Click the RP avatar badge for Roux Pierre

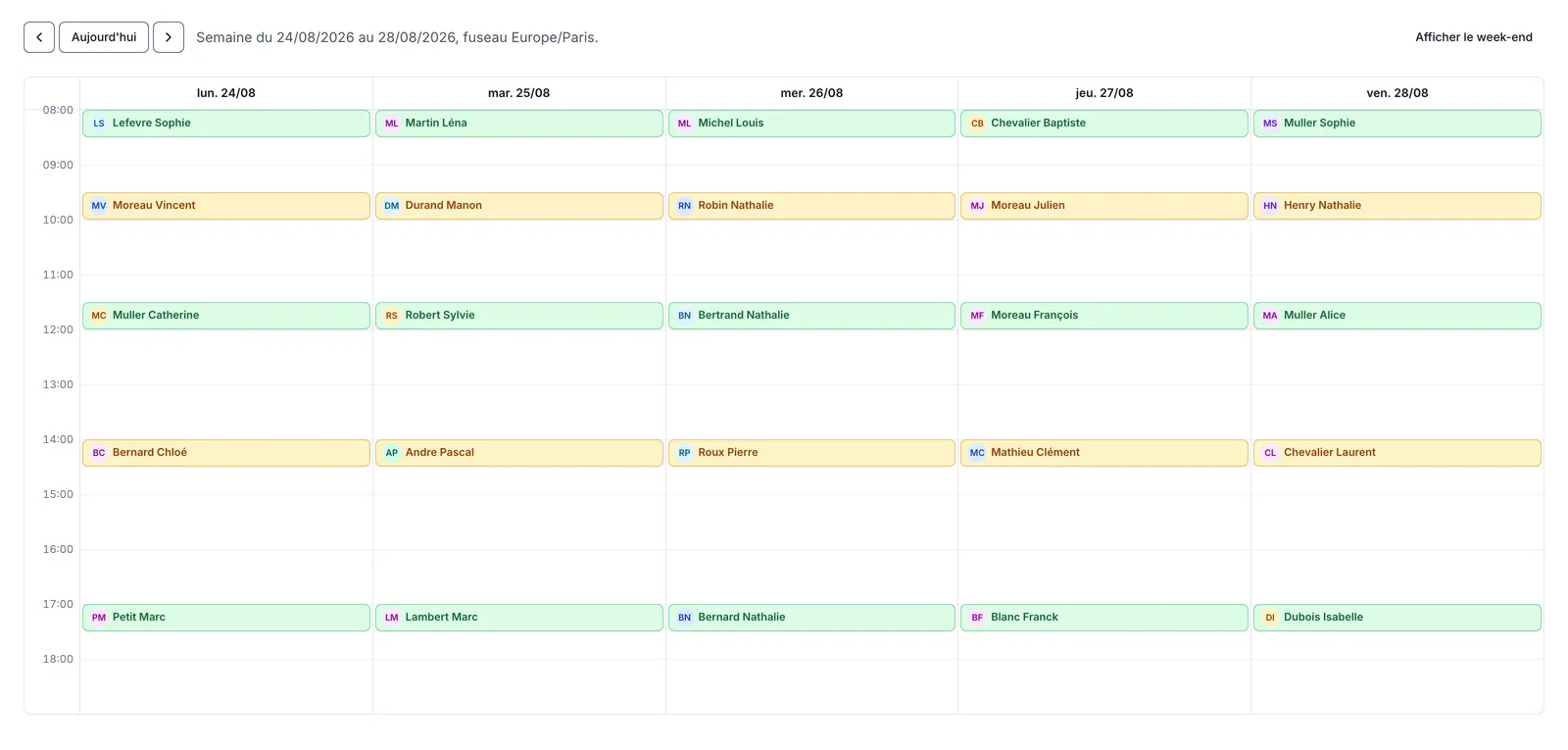coord(685,453)
